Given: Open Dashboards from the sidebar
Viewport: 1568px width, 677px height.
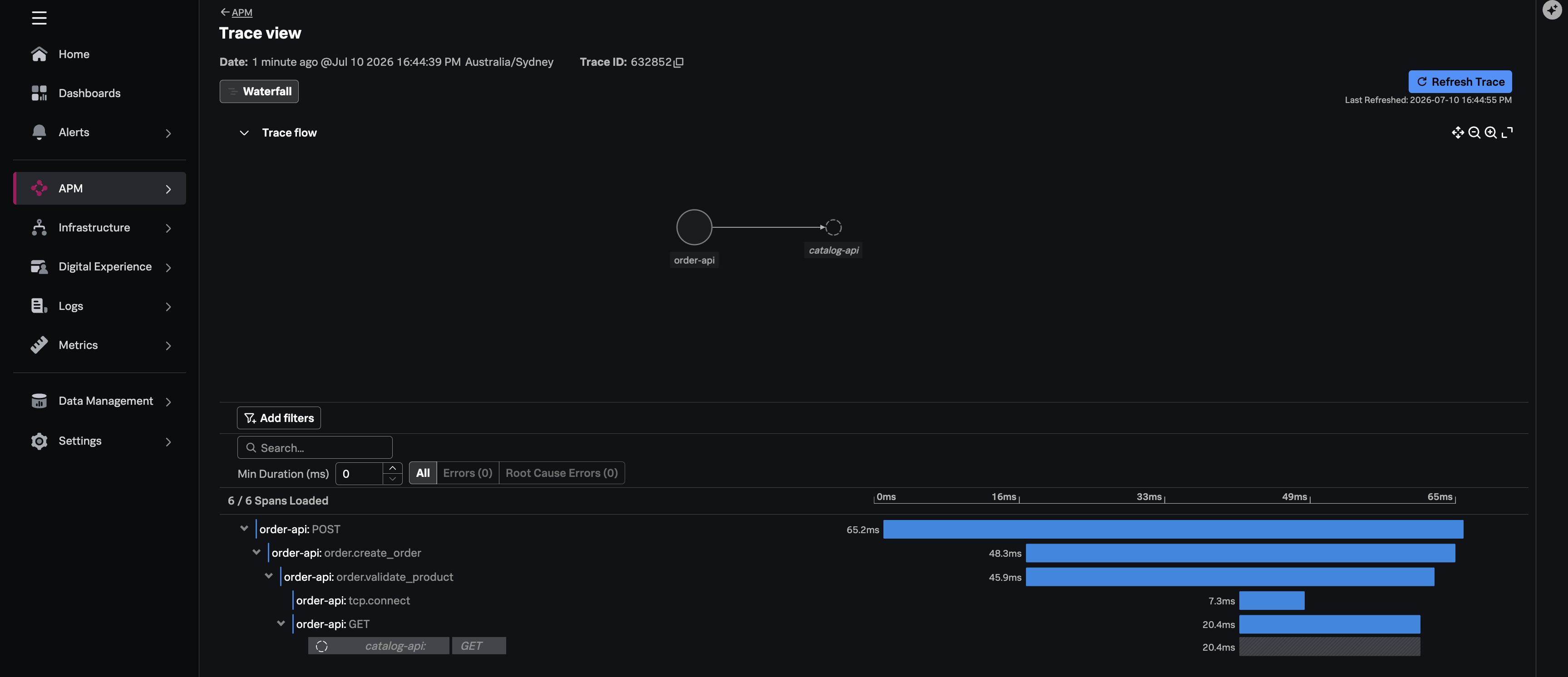Looking at the screenshot, I should click(x=89, y=93).
